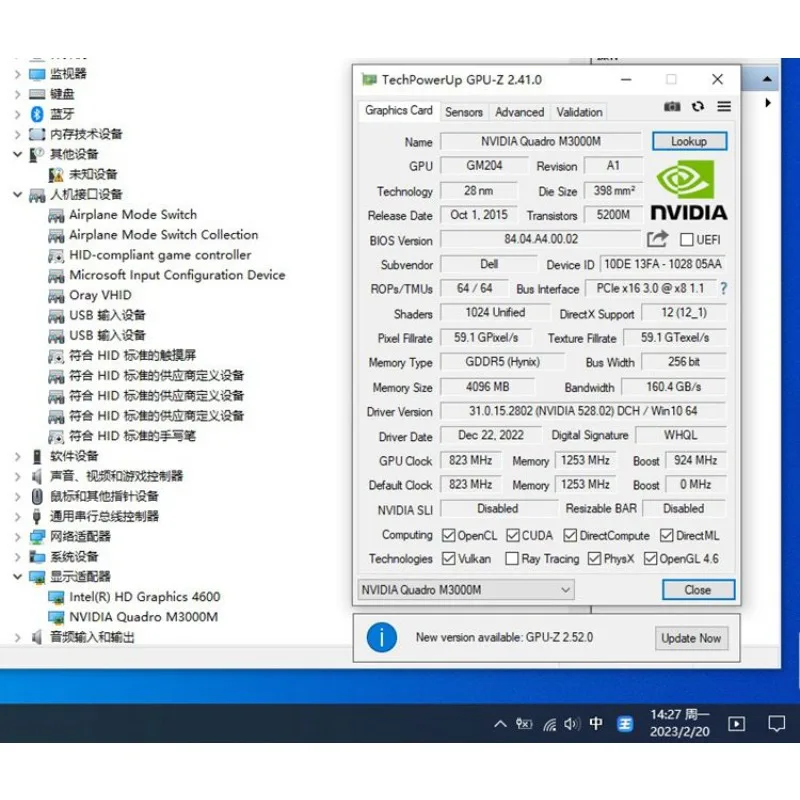Collapse the 显示适配器 tree node
This screenshot has width=800, height=800.
pos(17,577)
